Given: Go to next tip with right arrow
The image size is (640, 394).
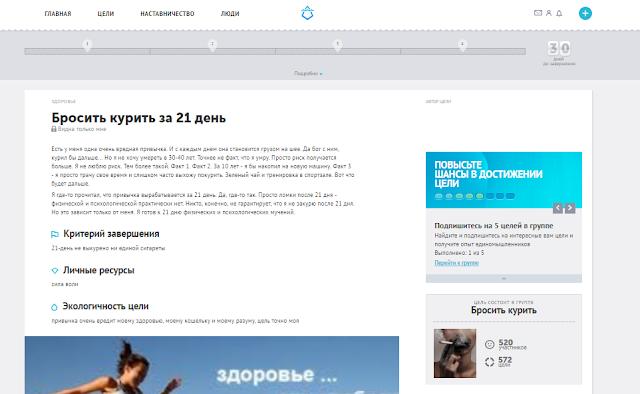Looking at the screenshot, I should tap(570, 208).
